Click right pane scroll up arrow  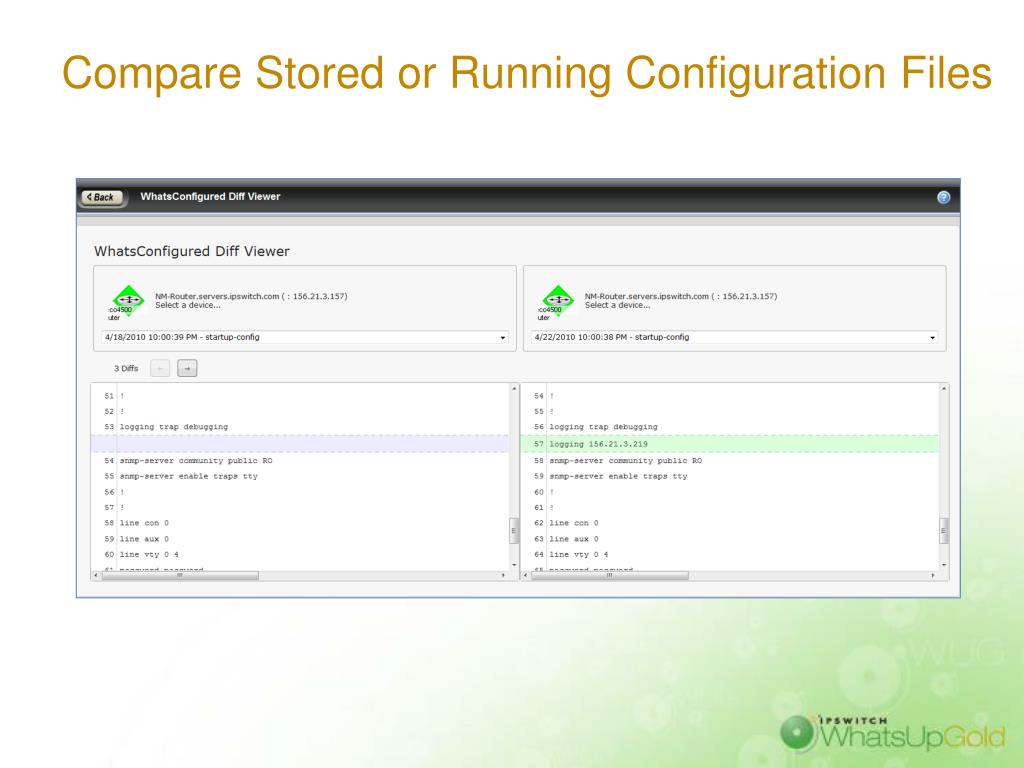tap(944, 389)
